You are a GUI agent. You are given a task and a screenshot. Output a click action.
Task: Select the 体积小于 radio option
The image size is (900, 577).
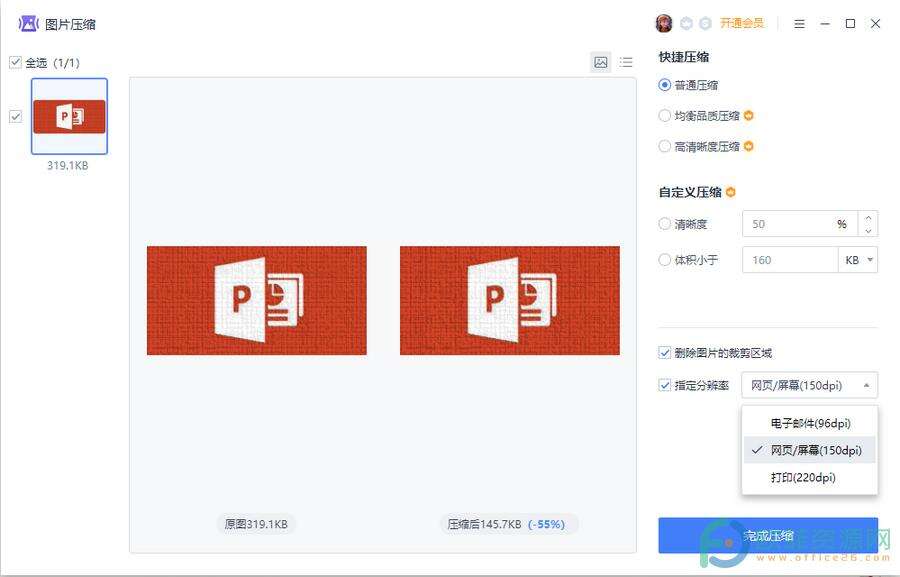click(x=665, y=260)
